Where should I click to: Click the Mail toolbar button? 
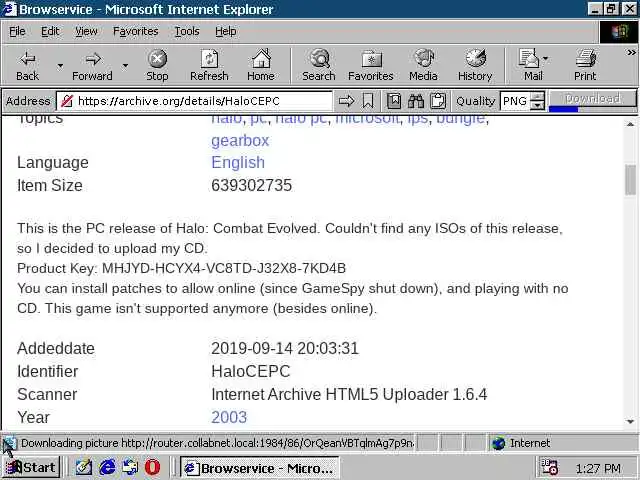530,66
